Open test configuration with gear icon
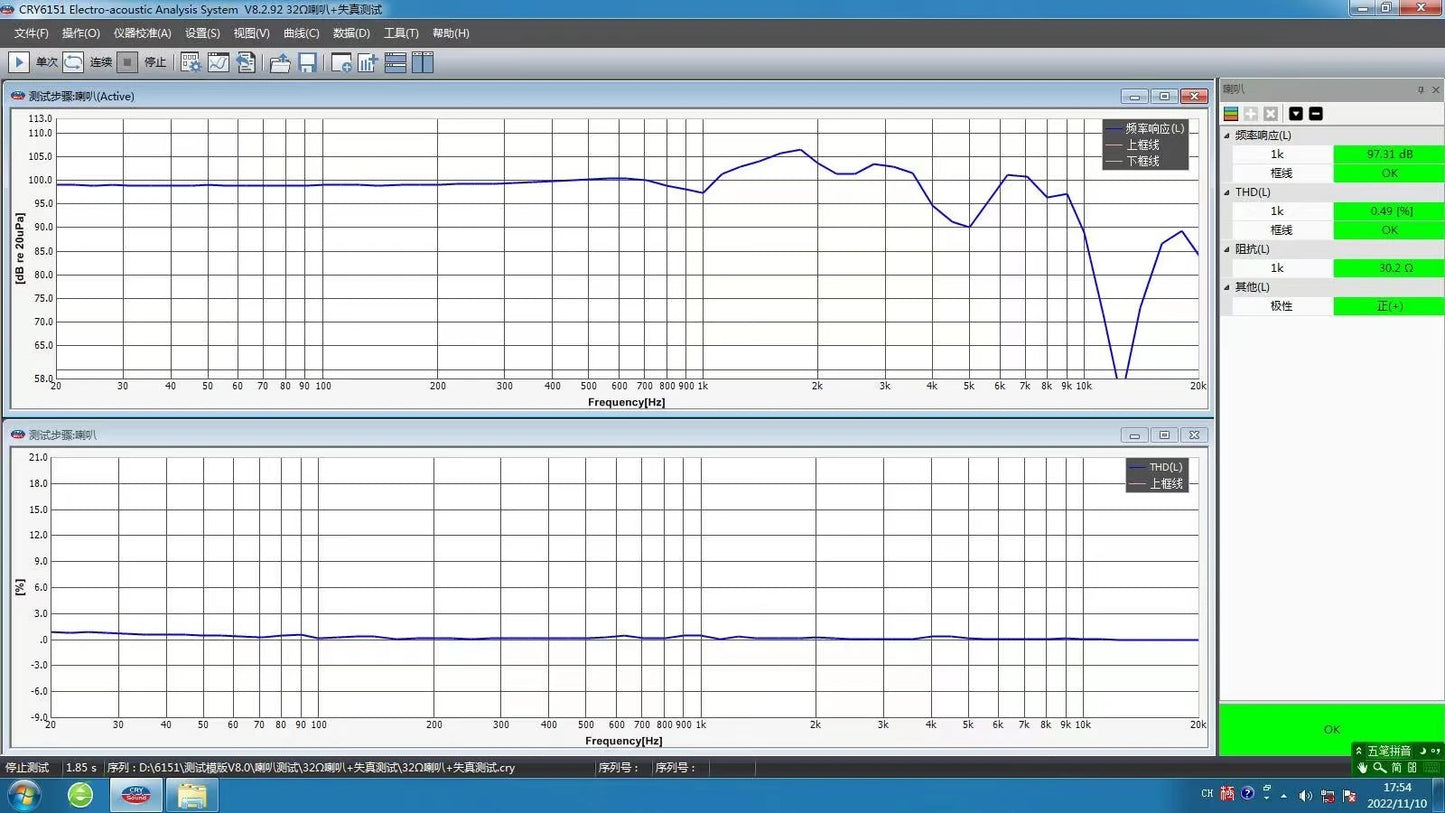Screen dimensions: 1445x813 click(190, 62)
